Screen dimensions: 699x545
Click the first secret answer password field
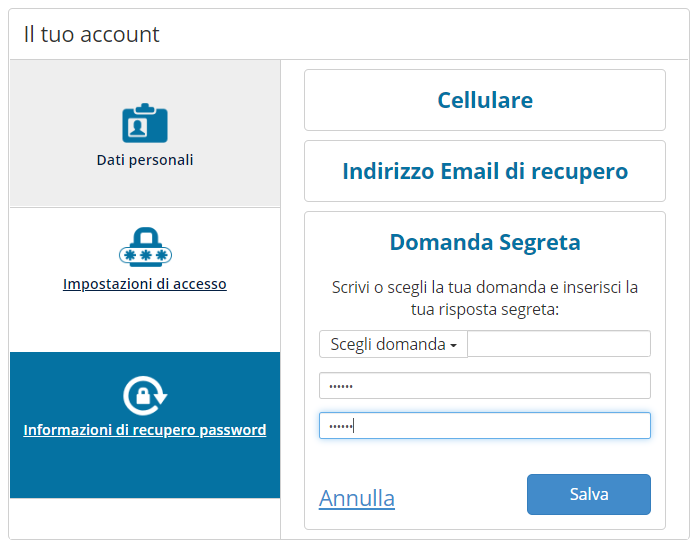485,386
